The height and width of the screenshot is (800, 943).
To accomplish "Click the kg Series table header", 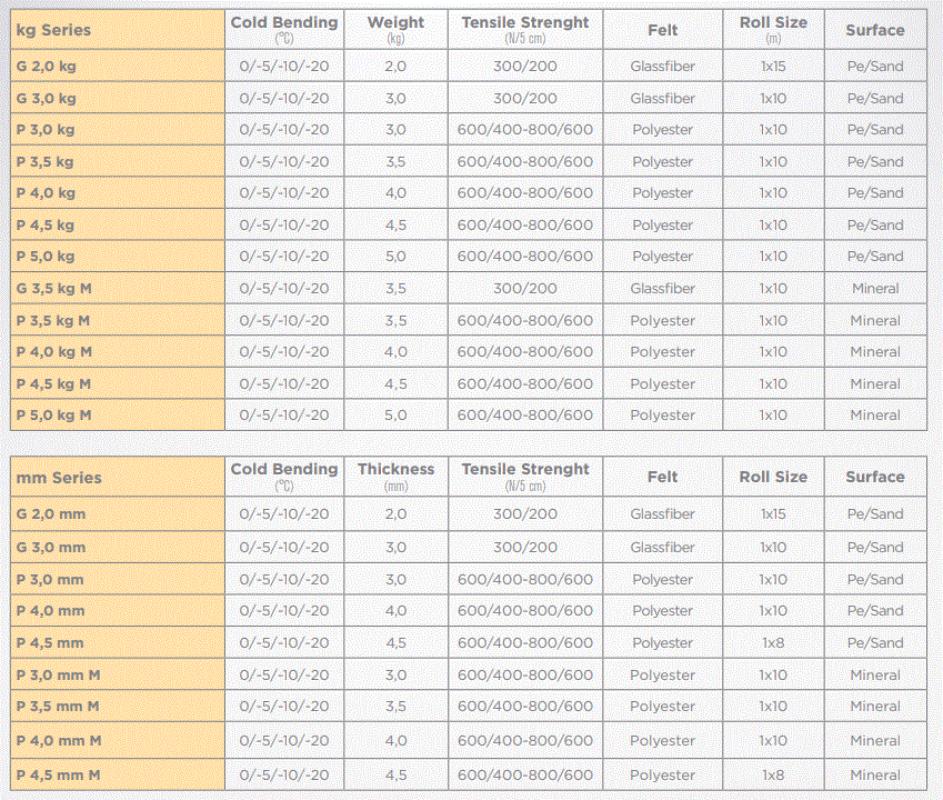I will point(53,30).
